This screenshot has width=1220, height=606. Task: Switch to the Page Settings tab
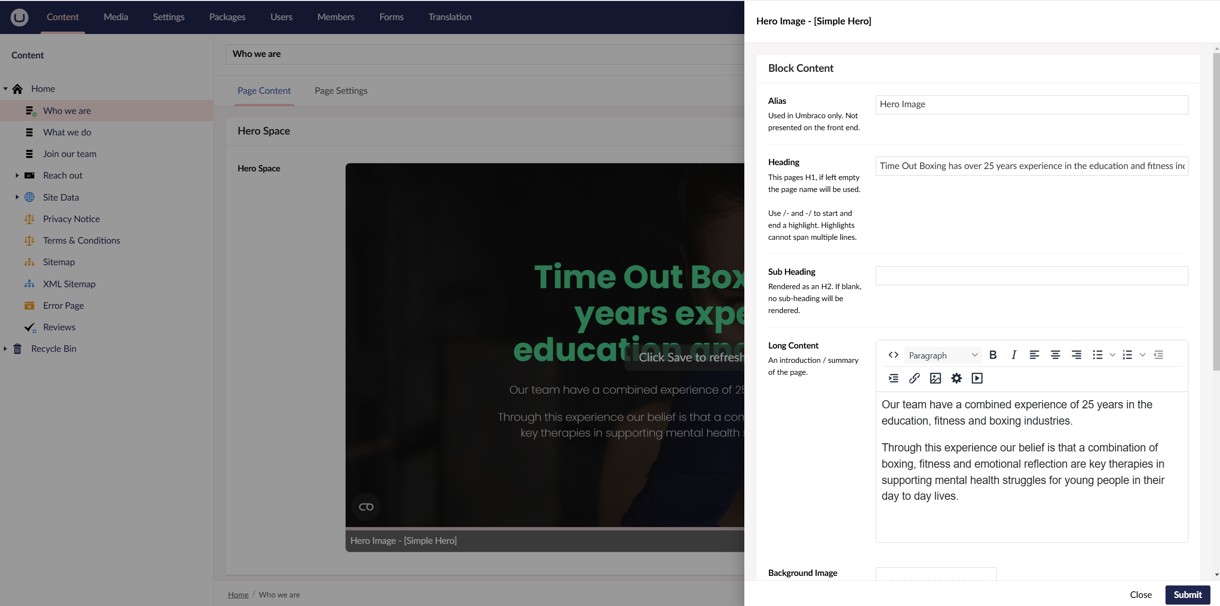click(x=340, y=90)
